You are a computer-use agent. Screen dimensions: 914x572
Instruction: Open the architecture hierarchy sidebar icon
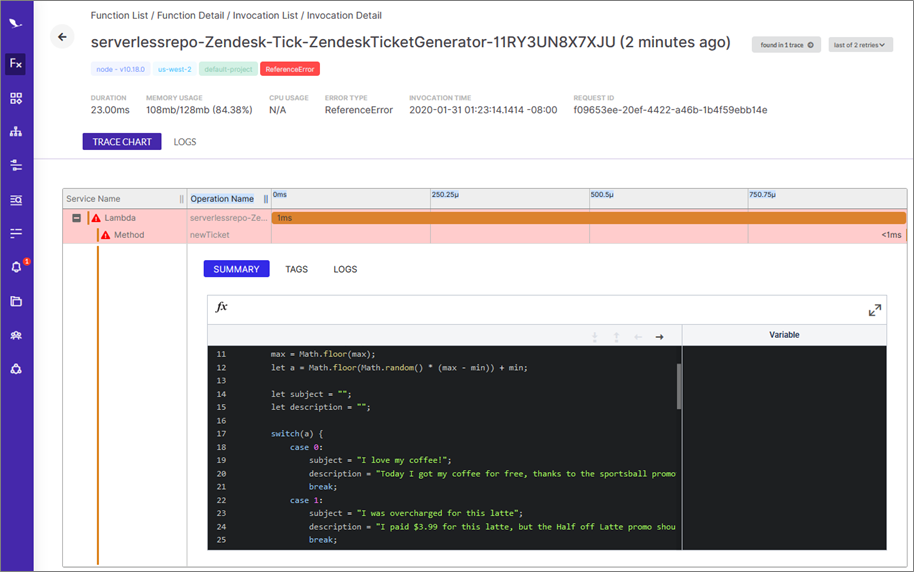pos(16,132)
